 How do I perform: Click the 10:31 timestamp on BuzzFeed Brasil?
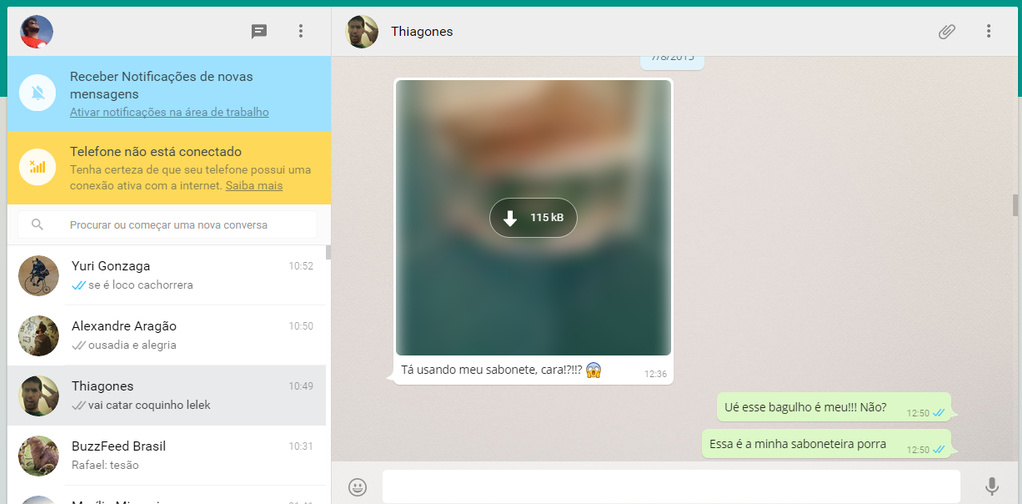[301, 446]
